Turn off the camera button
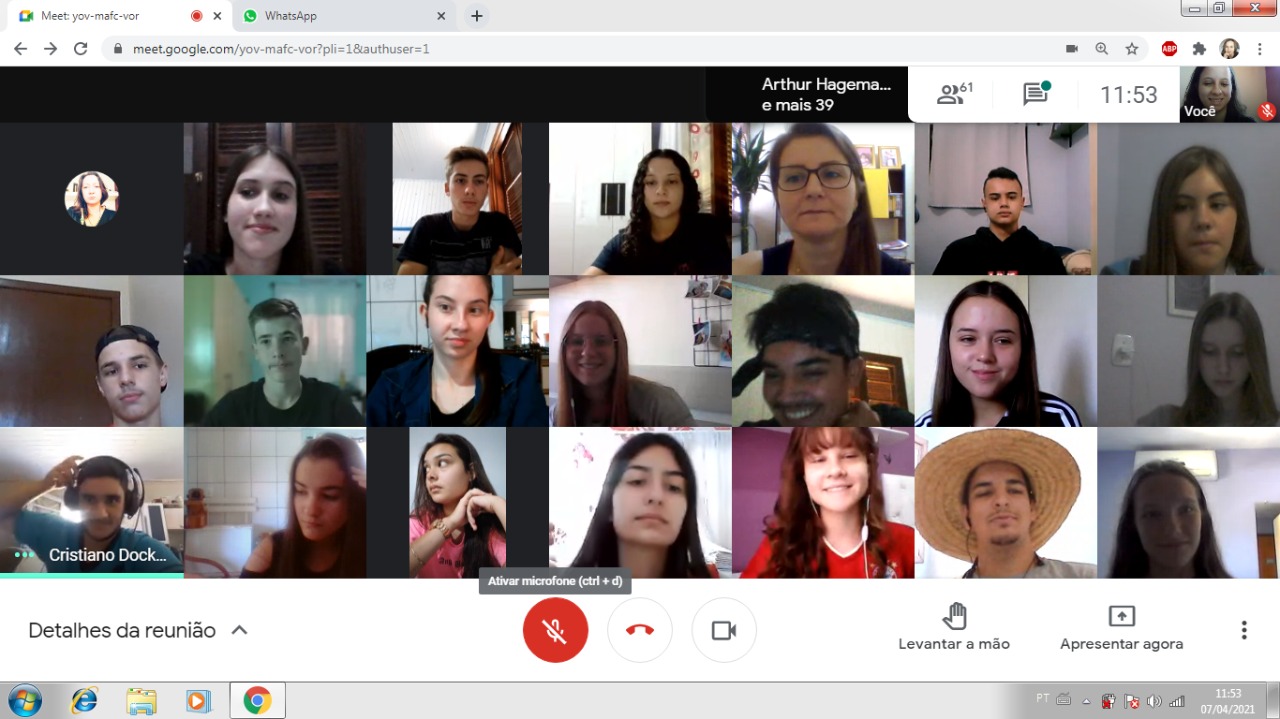Viewport: 1280px width, 719px height. coord(724,630)
